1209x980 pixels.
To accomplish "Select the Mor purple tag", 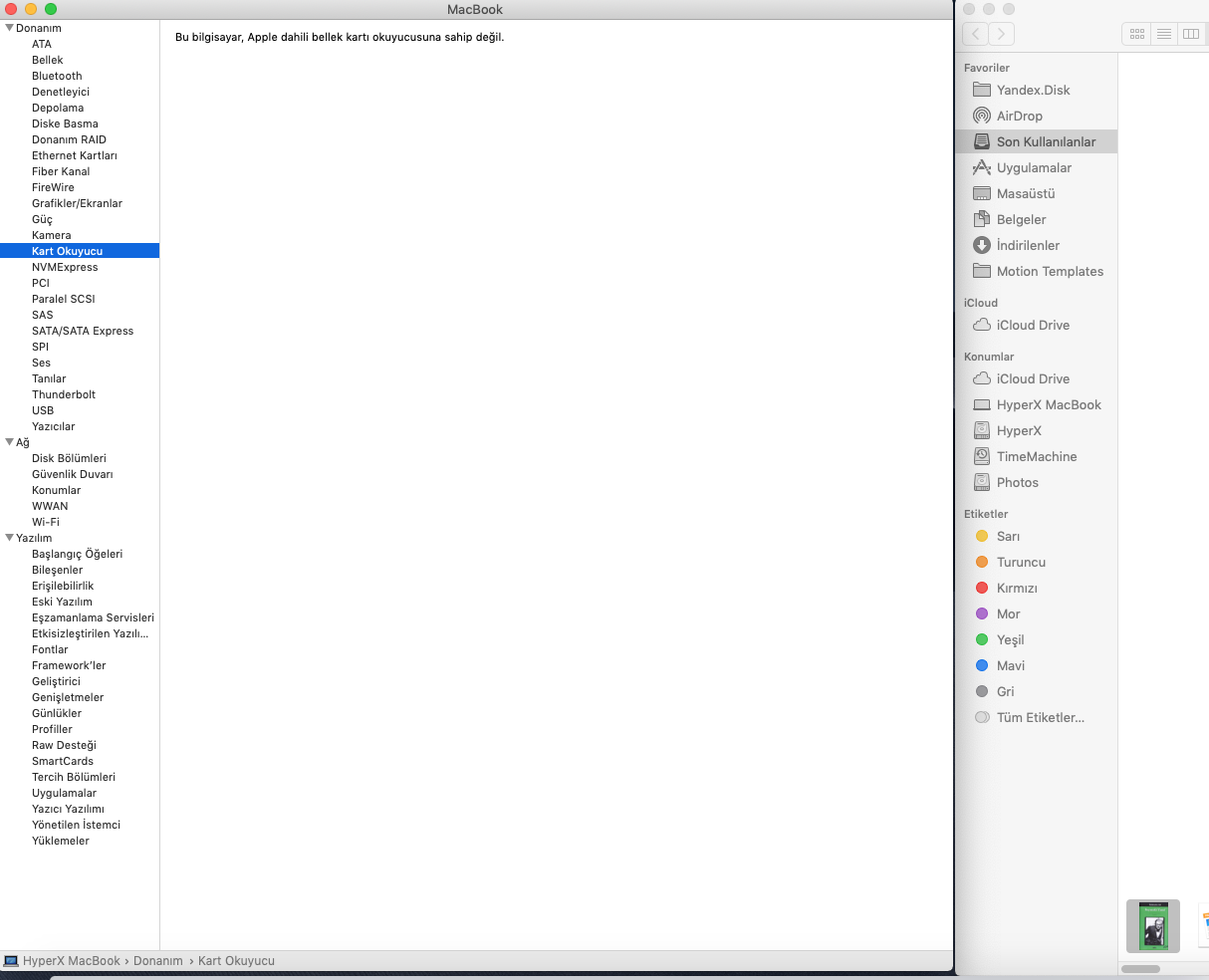I will coord(982,613).
